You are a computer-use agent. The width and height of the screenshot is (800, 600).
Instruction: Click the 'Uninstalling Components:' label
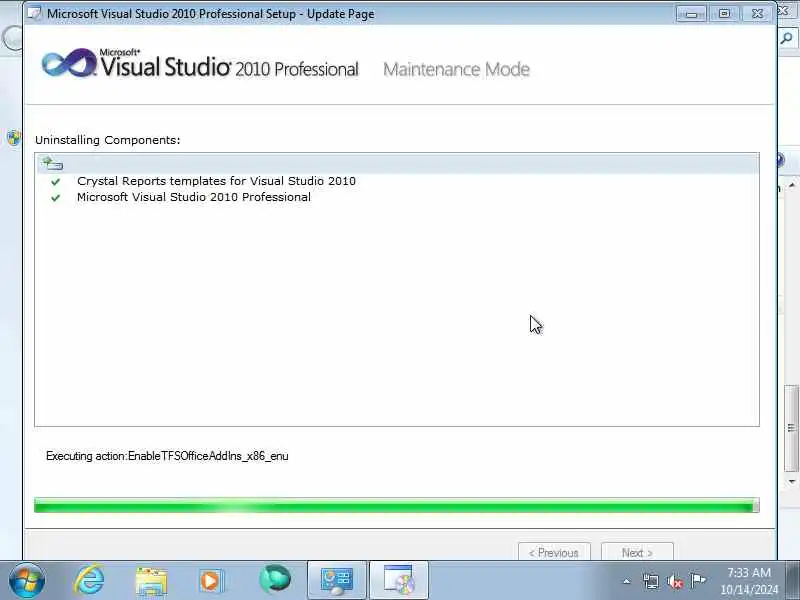click(108, 140)
